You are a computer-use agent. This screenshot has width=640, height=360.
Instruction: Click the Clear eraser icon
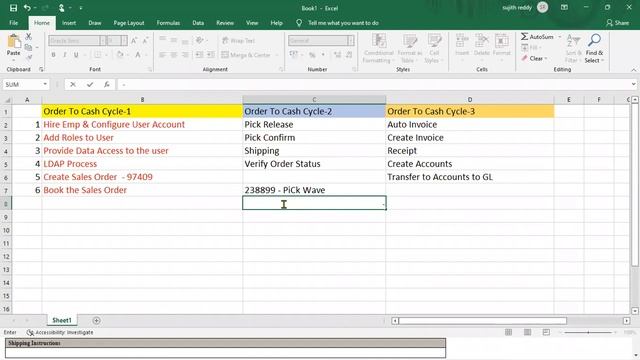524,58
